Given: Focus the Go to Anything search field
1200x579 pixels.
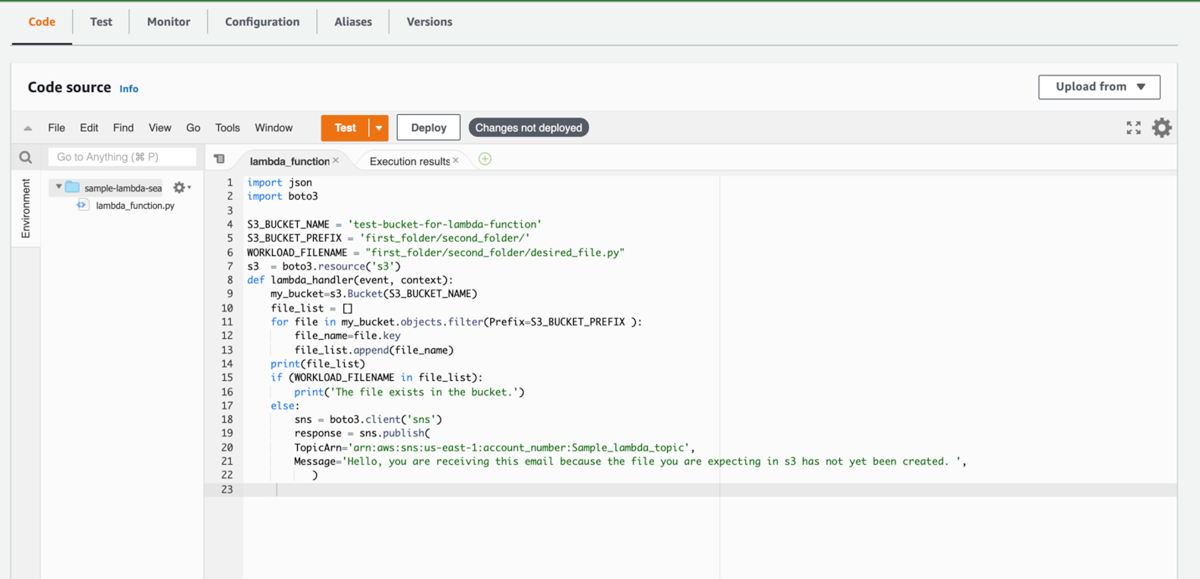Looking at the screenshot, I should pos(122,157).
